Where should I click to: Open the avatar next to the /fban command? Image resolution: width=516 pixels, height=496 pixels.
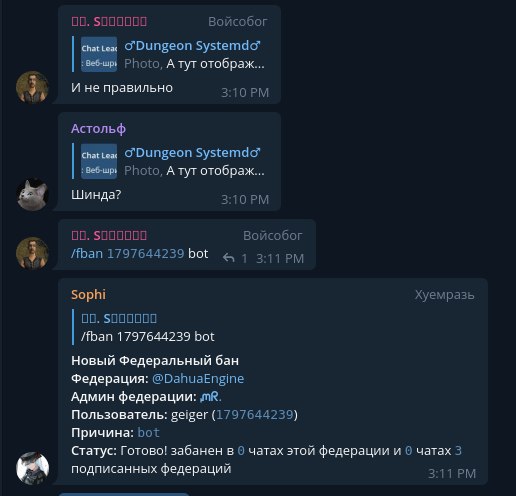32,253
